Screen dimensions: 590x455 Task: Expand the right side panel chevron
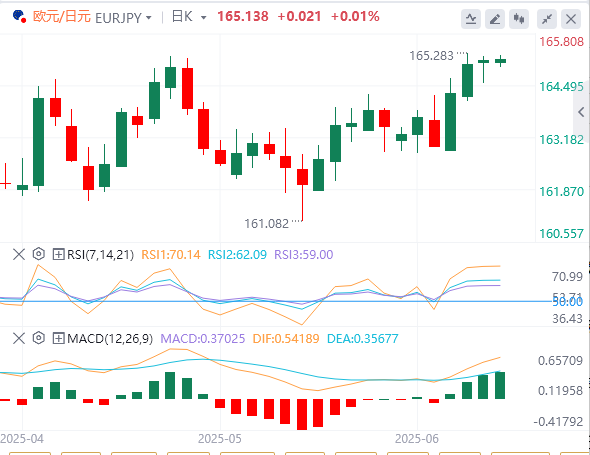tap(581, 112)
